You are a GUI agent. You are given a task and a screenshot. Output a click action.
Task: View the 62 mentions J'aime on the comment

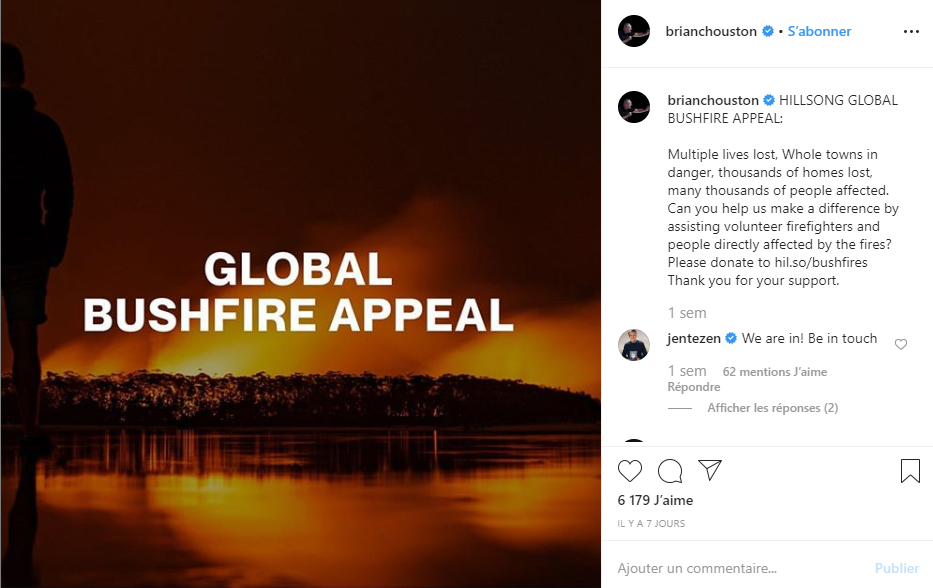[775, 372]
